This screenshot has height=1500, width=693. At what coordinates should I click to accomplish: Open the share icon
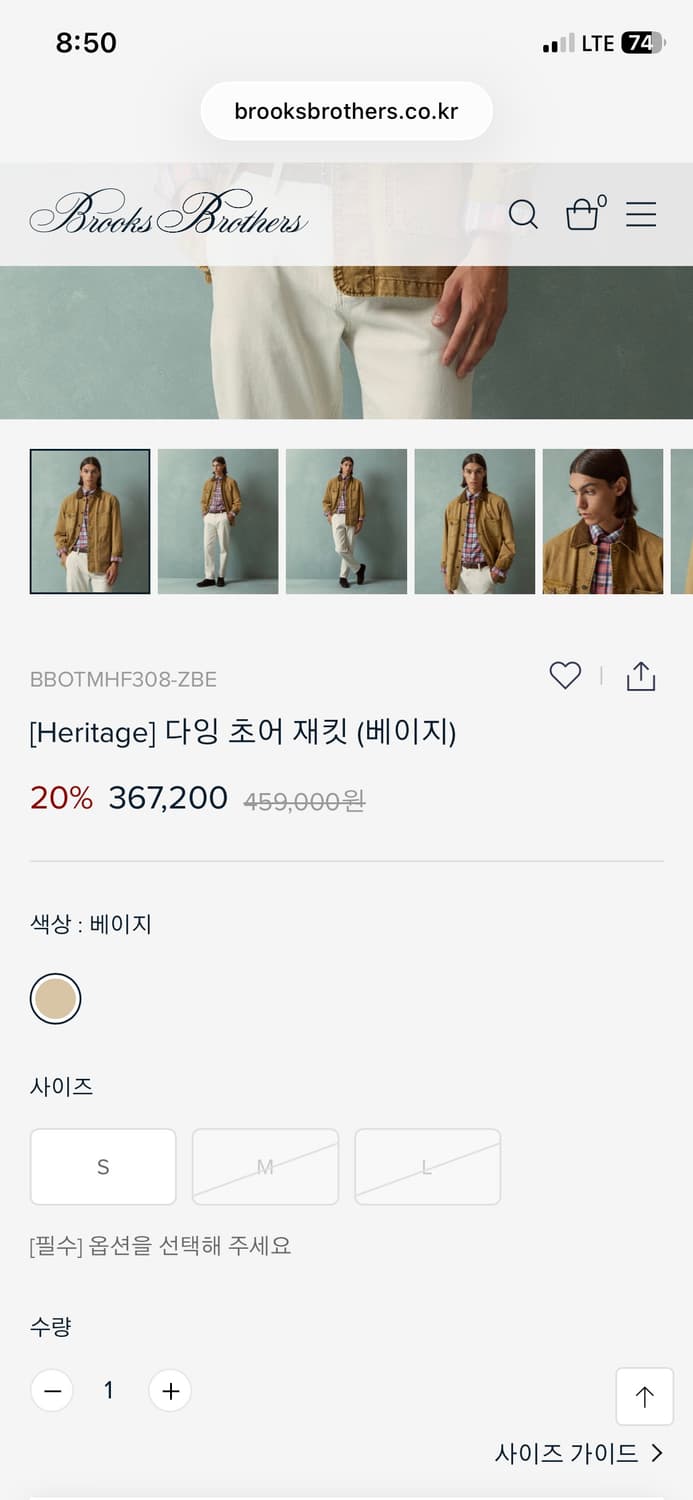click(x=640, y=675)
